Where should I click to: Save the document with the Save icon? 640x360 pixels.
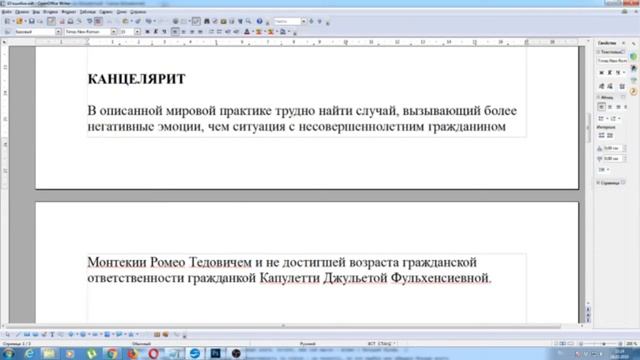pyautogui.click(x=31, y=21)
